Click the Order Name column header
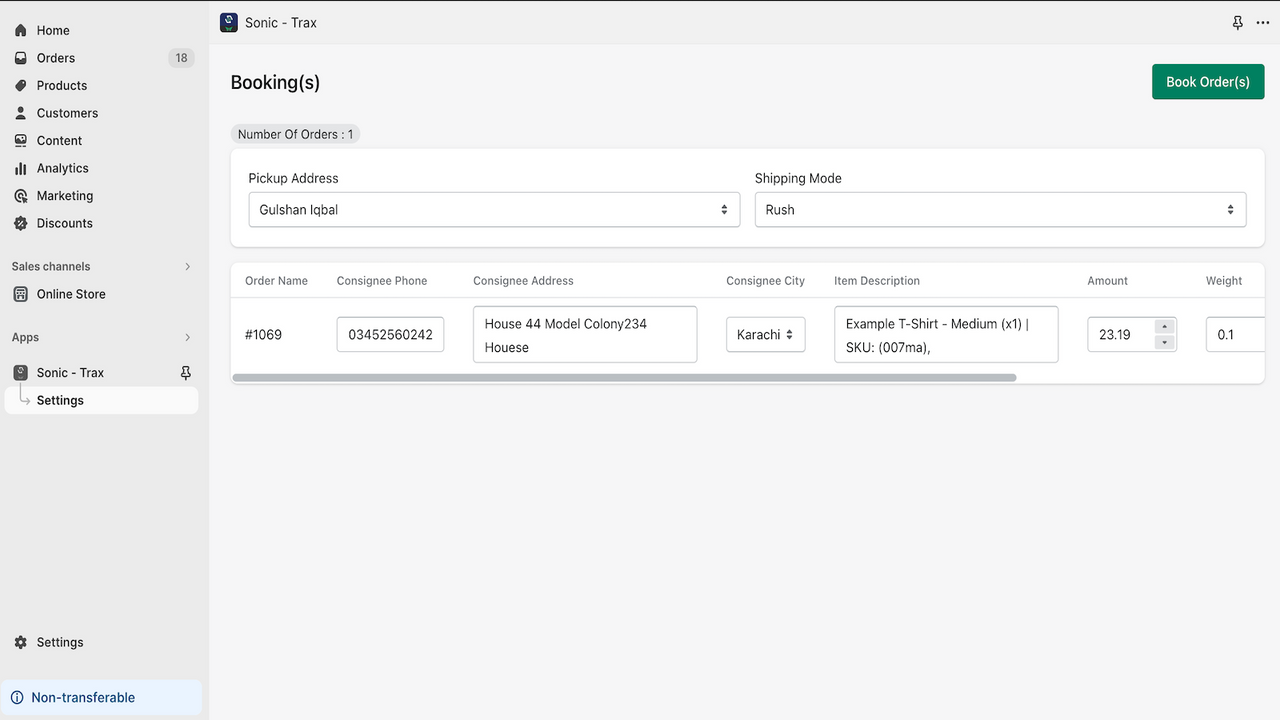1280x720 pixels. point(277,281)
